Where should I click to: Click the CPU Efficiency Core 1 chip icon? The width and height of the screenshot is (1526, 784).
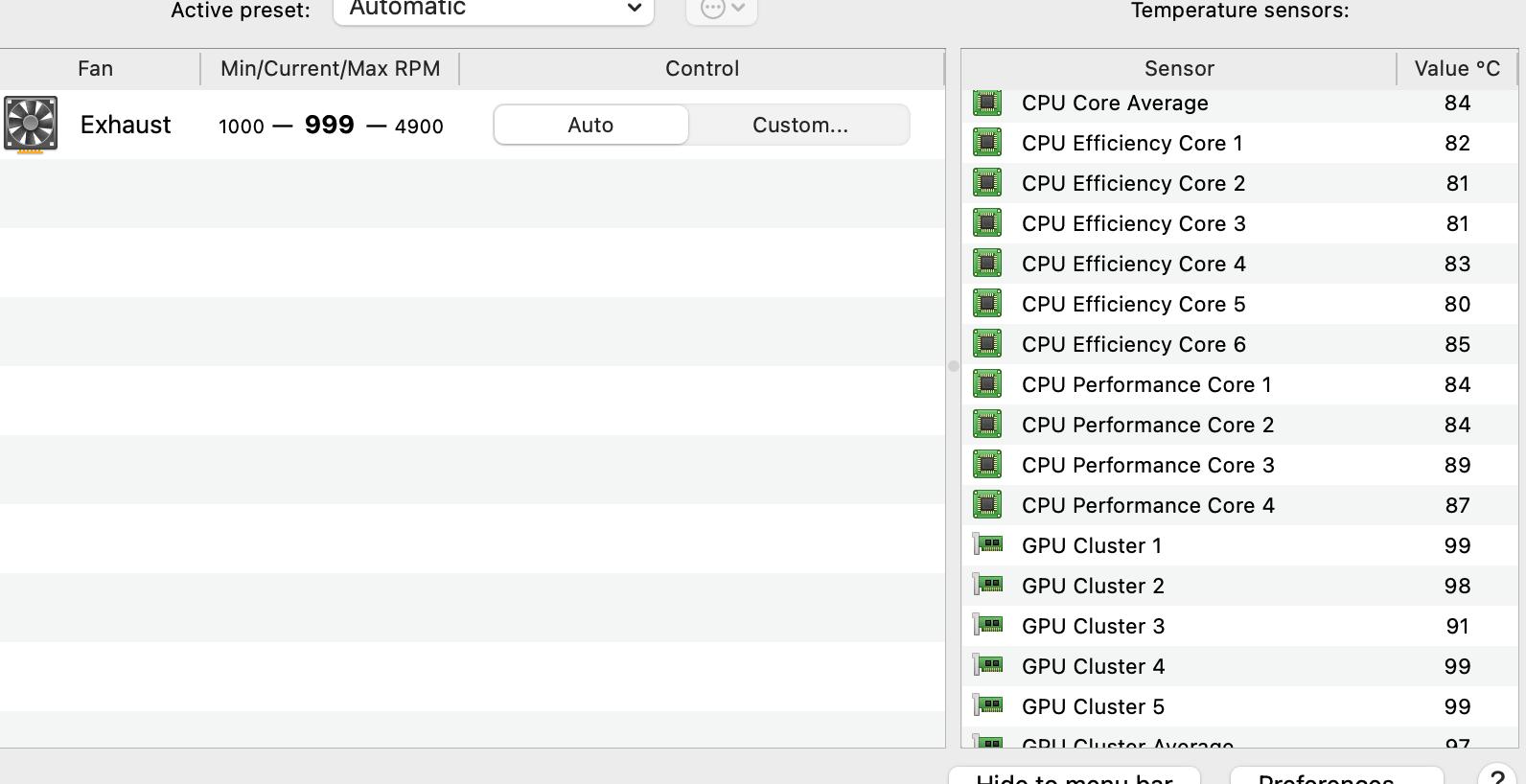[987, 143]
